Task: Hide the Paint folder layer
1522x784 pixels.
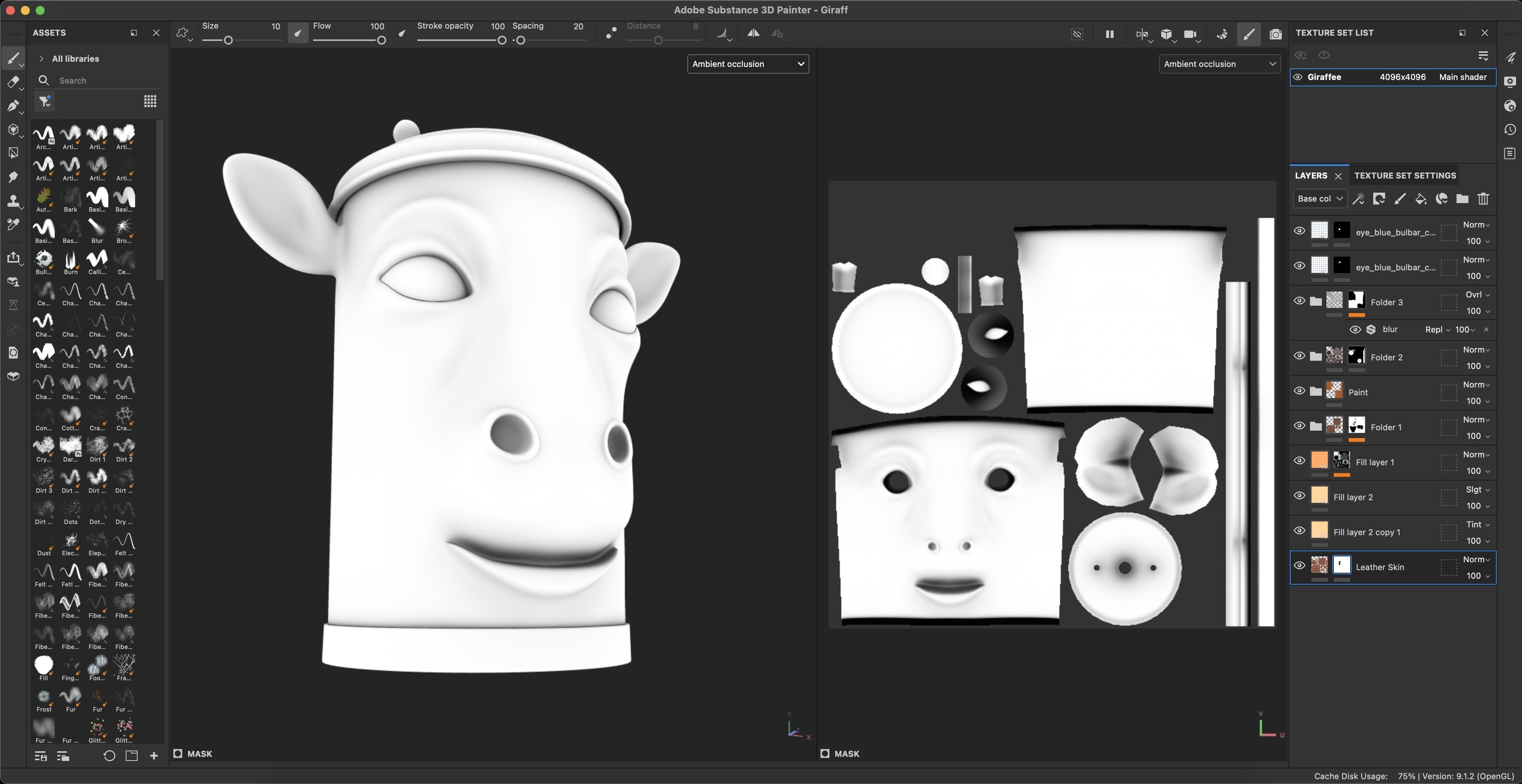Action: 1299,391
